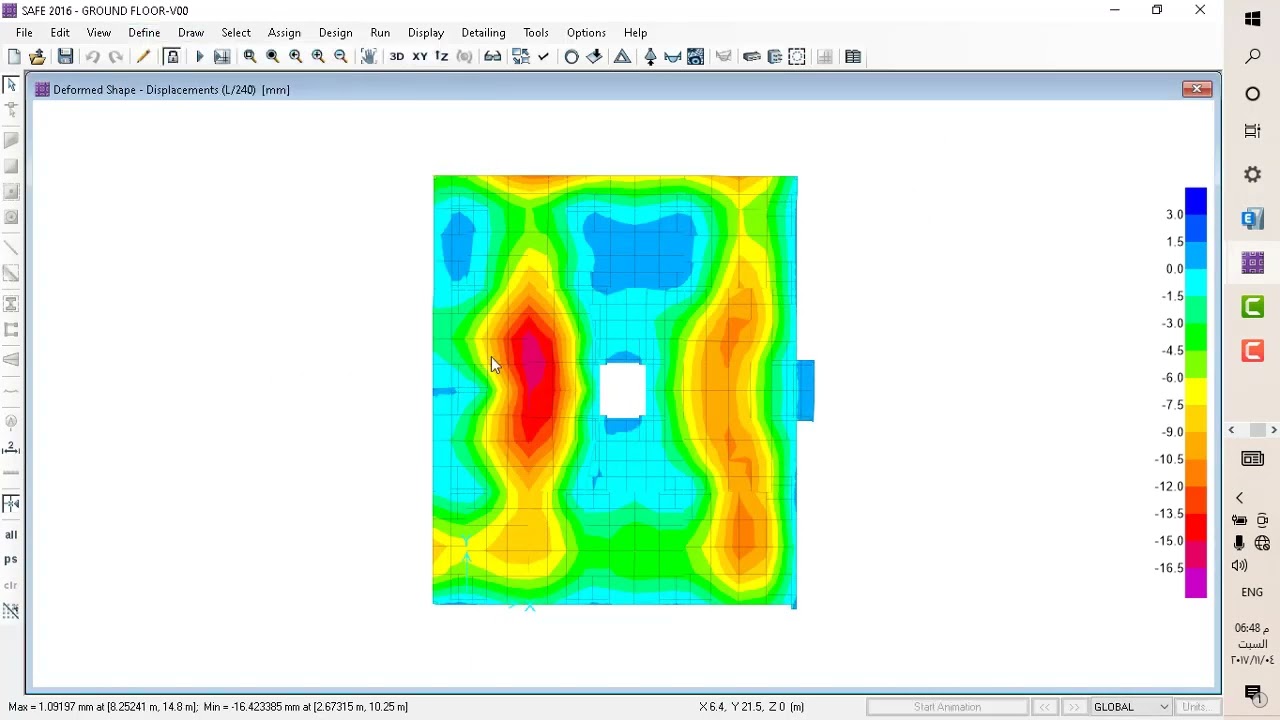Image resolution: width=1280 pixels, height=720 pixels.
Task: Show deformed shape with triangle icon
Action: [622, 57]
